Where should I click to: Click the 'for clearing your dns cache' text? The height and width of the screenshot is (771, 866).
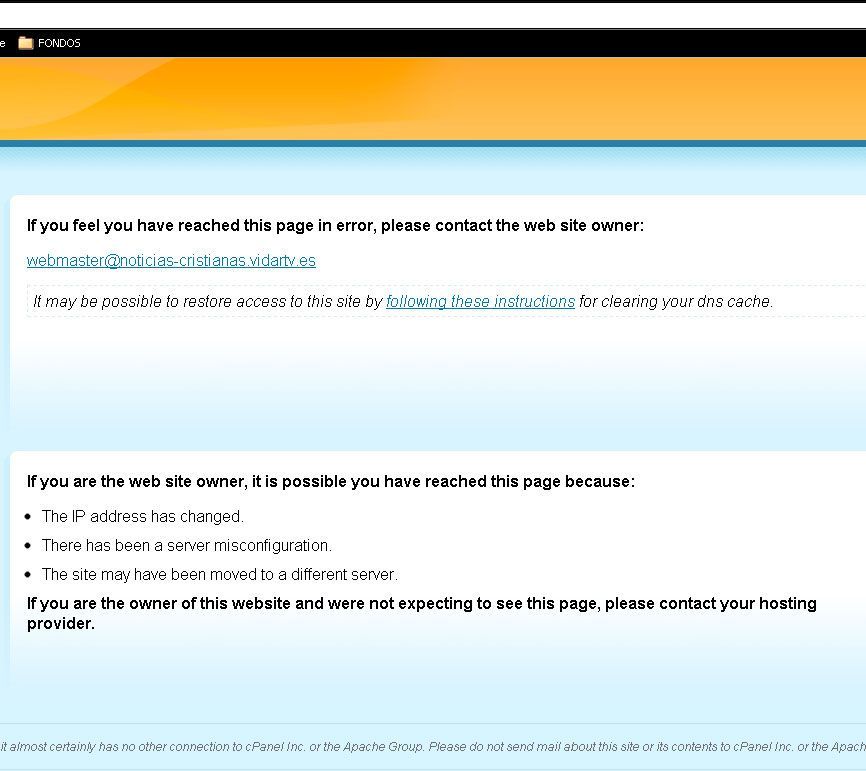point(676,302)
